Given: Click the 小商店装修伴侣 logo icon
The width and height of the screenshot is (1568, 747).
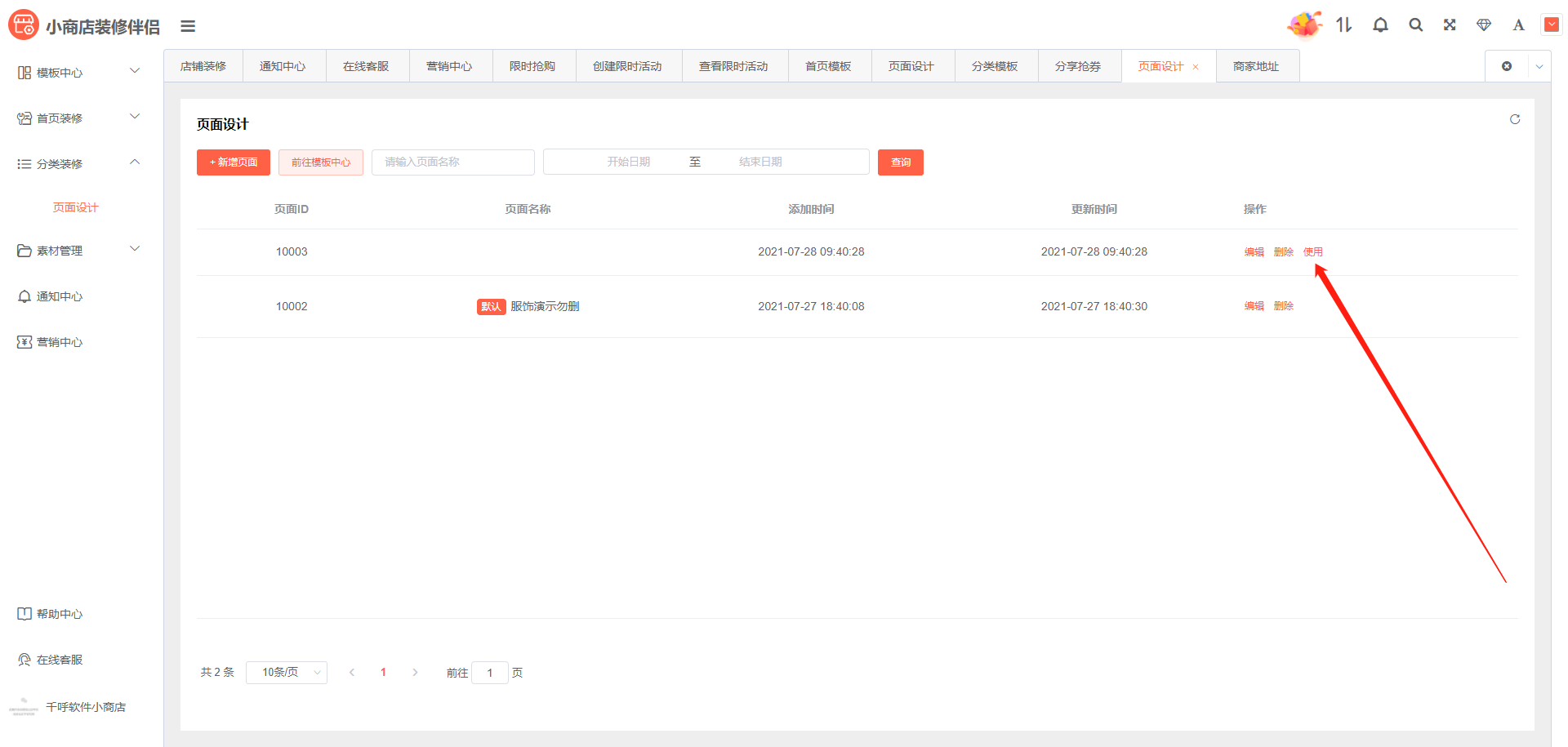Looking at the screenshot, I should click(x=24, y=25).
